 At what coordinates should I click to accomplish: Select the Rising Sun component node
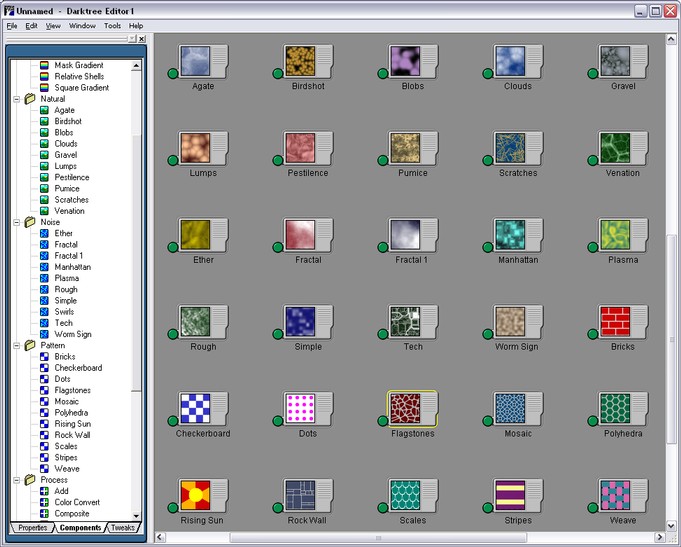click(x=203, y=496)
